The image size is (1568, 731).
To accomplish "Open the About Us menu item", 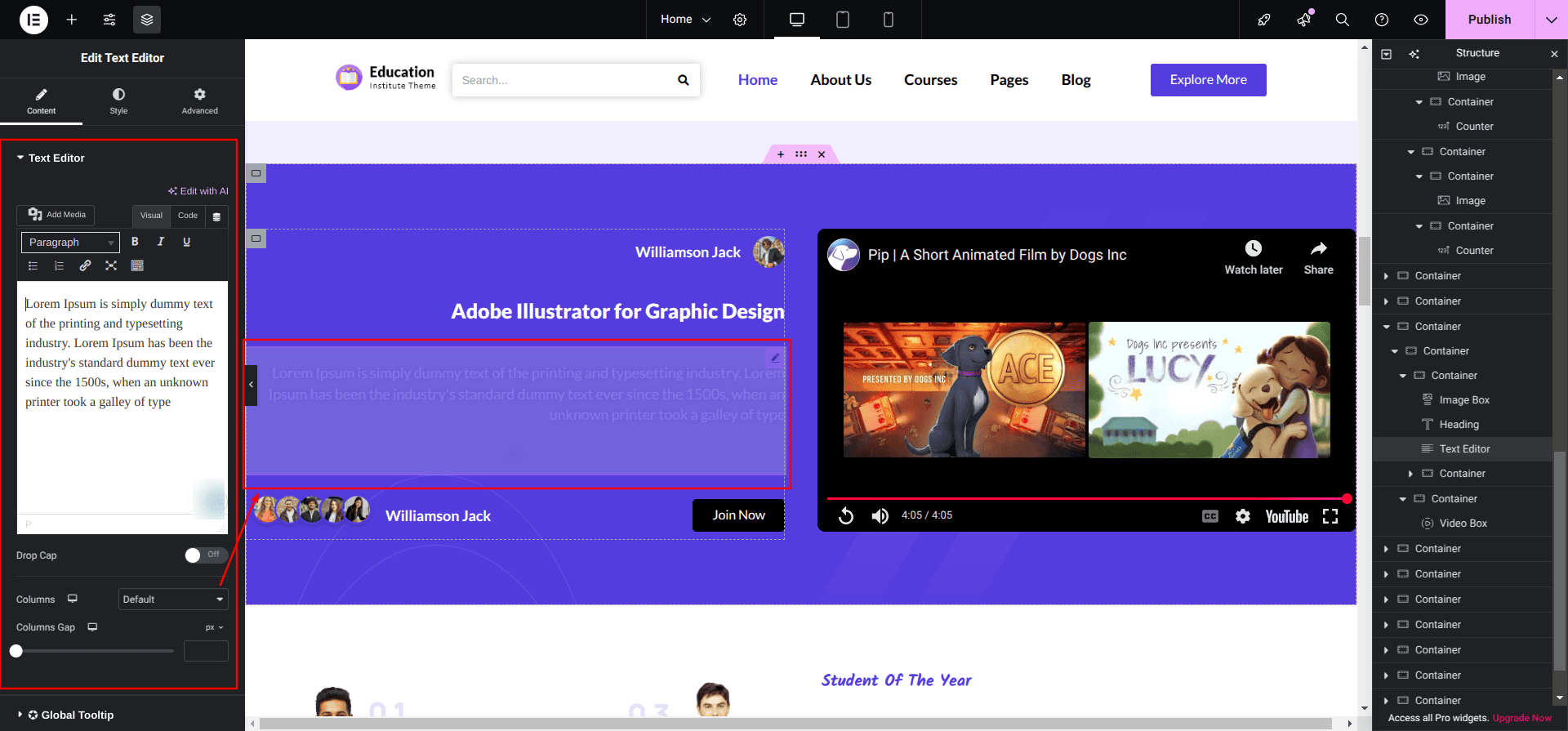I will coord(841,80).
